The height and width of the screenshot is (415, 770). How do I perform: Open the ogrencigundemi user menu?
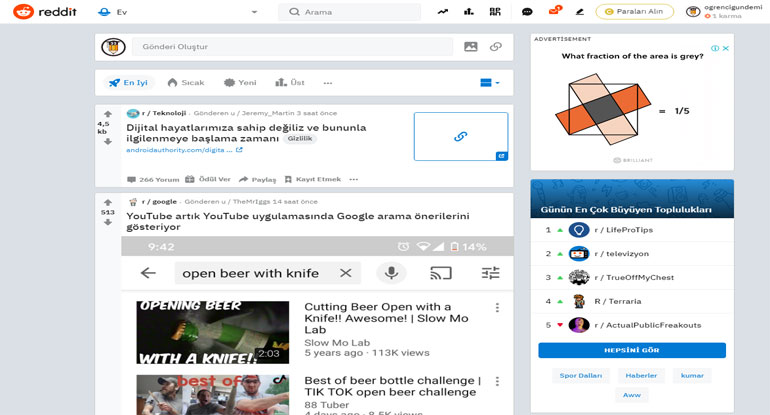point(724,11)
